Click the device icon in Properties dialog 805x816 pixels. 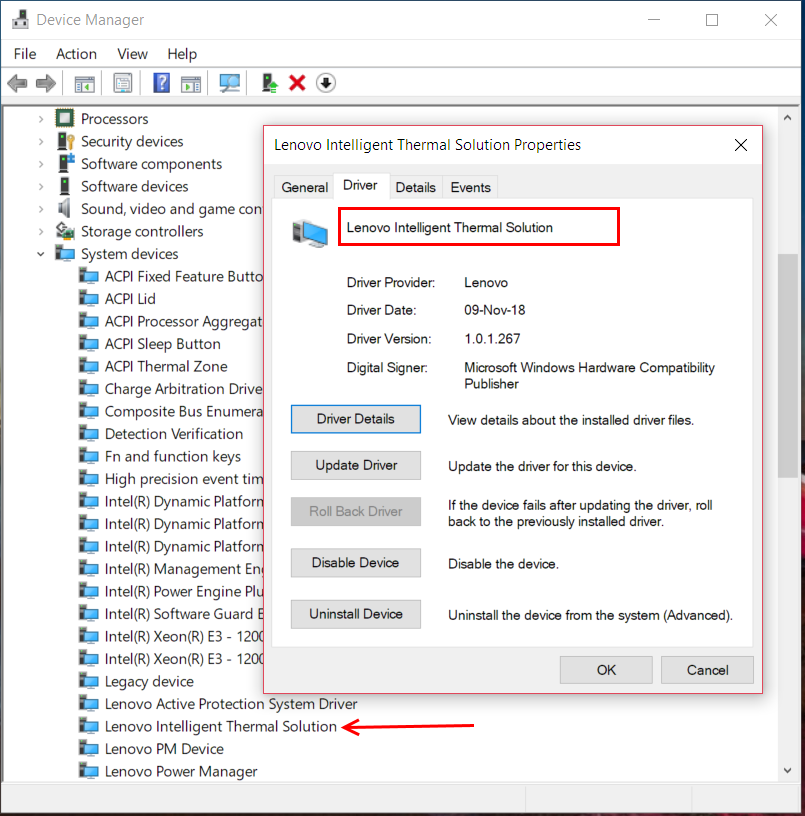tap(310, 233)
